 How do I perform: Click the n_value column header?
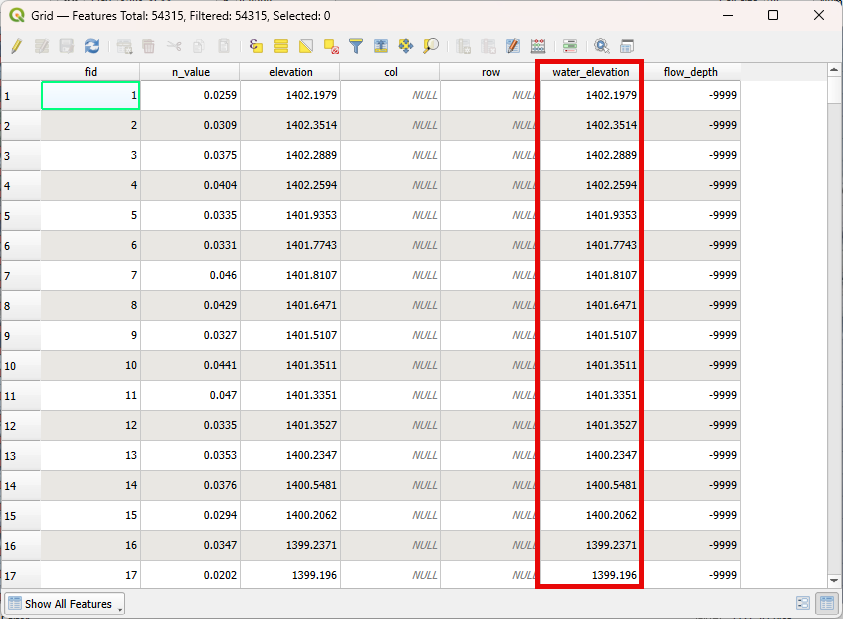click(190, 72)
